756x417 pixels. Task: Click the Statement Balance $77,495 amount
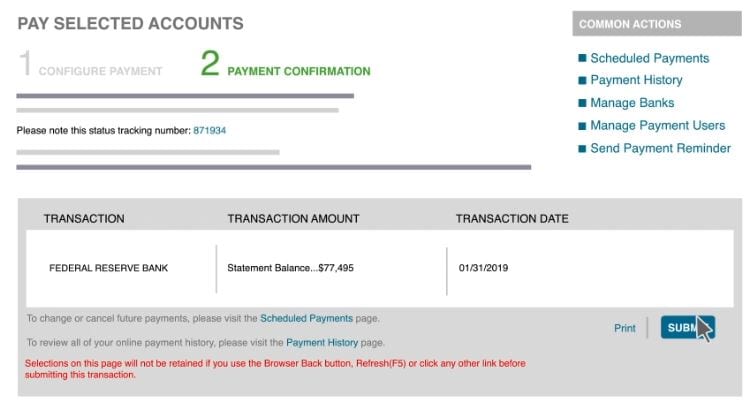pyautogui.click(x=290, y=268)
